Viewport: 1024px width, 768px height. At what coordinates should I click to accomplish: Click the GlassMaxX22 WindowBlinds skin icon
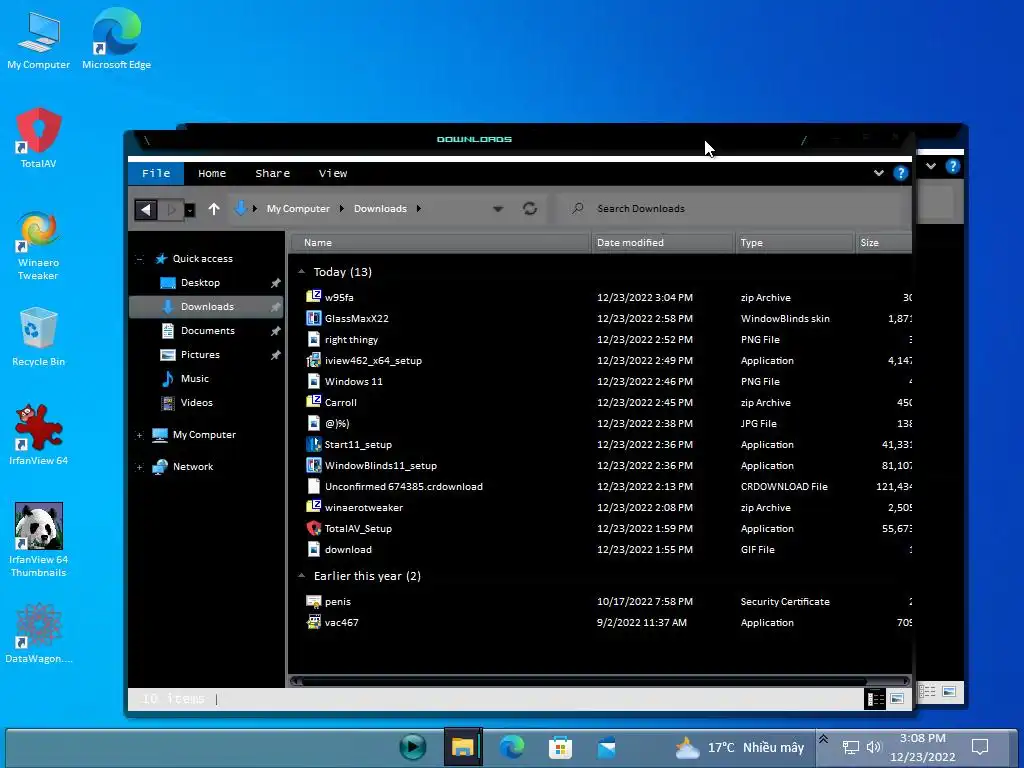[x=313, y=318]
